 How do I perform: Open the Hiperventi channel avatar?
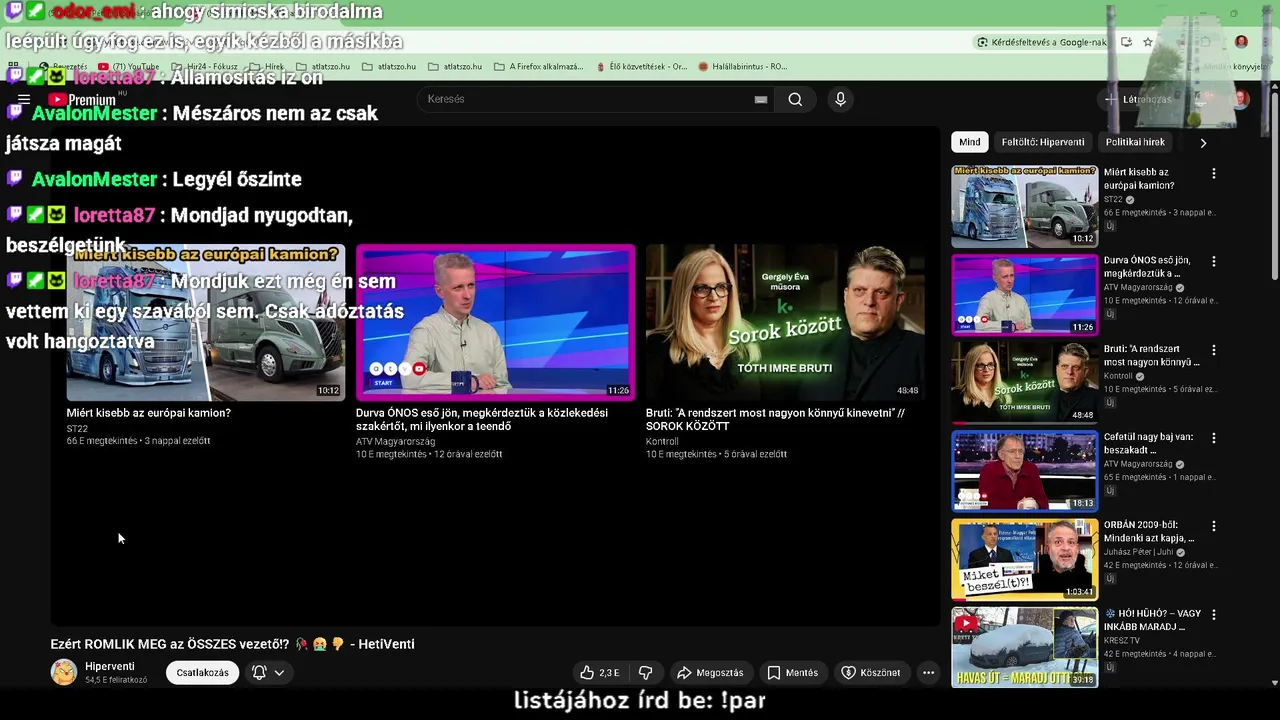pos(64,672)
